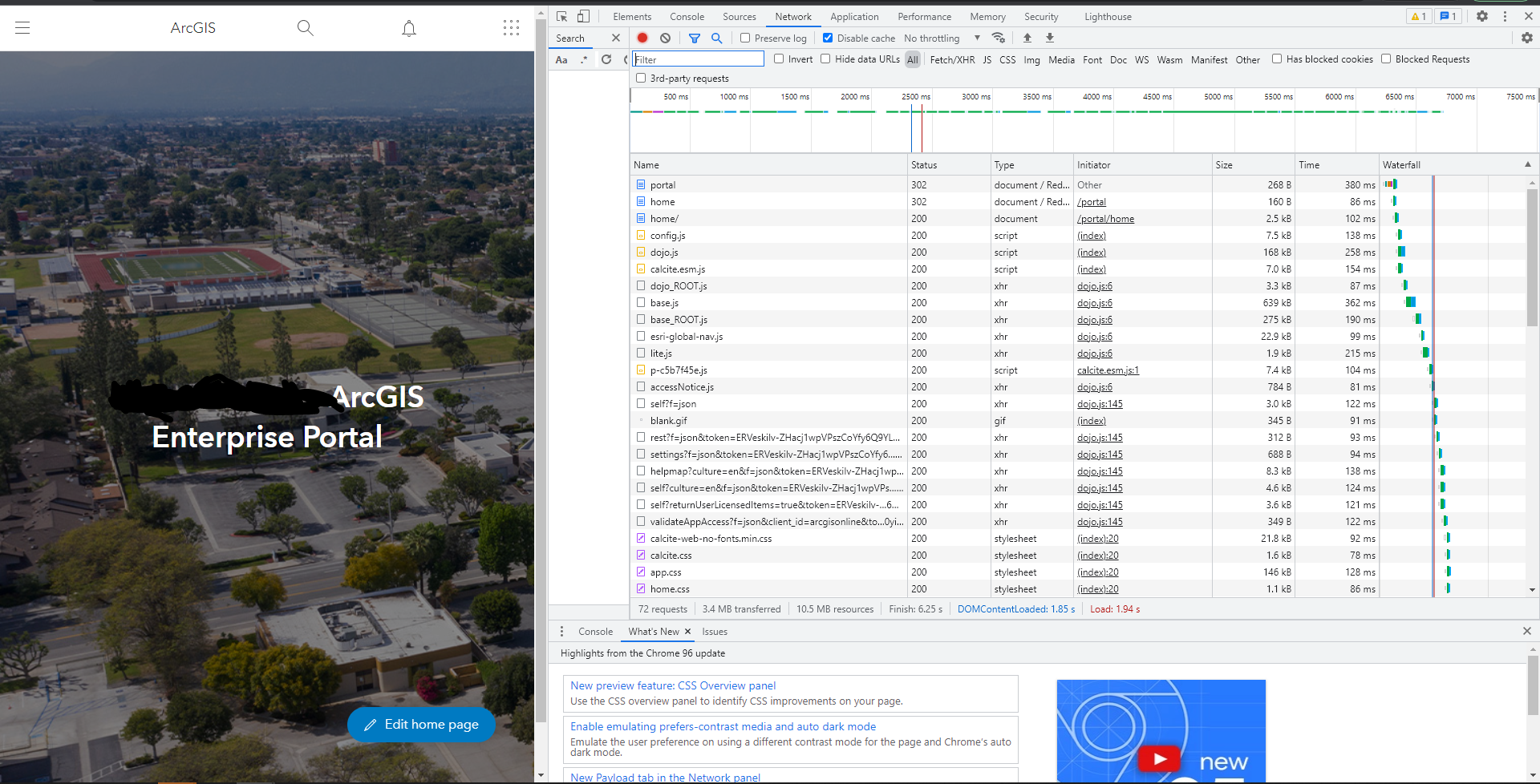Toggle the network filter funnel icon
Screen dimensions: 1540x784
coord(695,38)
